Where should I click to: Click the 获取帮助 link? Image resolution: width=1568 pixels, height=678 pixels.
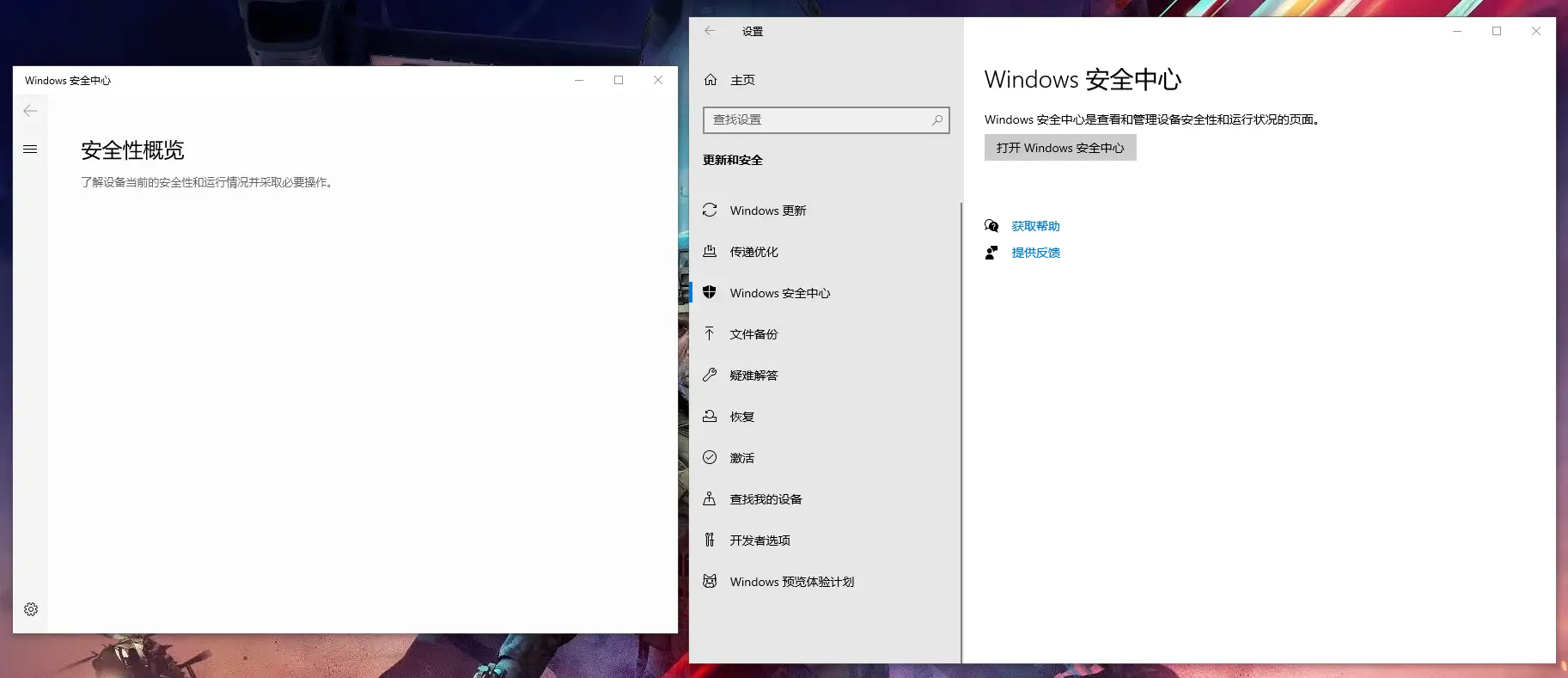(1035, 226)
